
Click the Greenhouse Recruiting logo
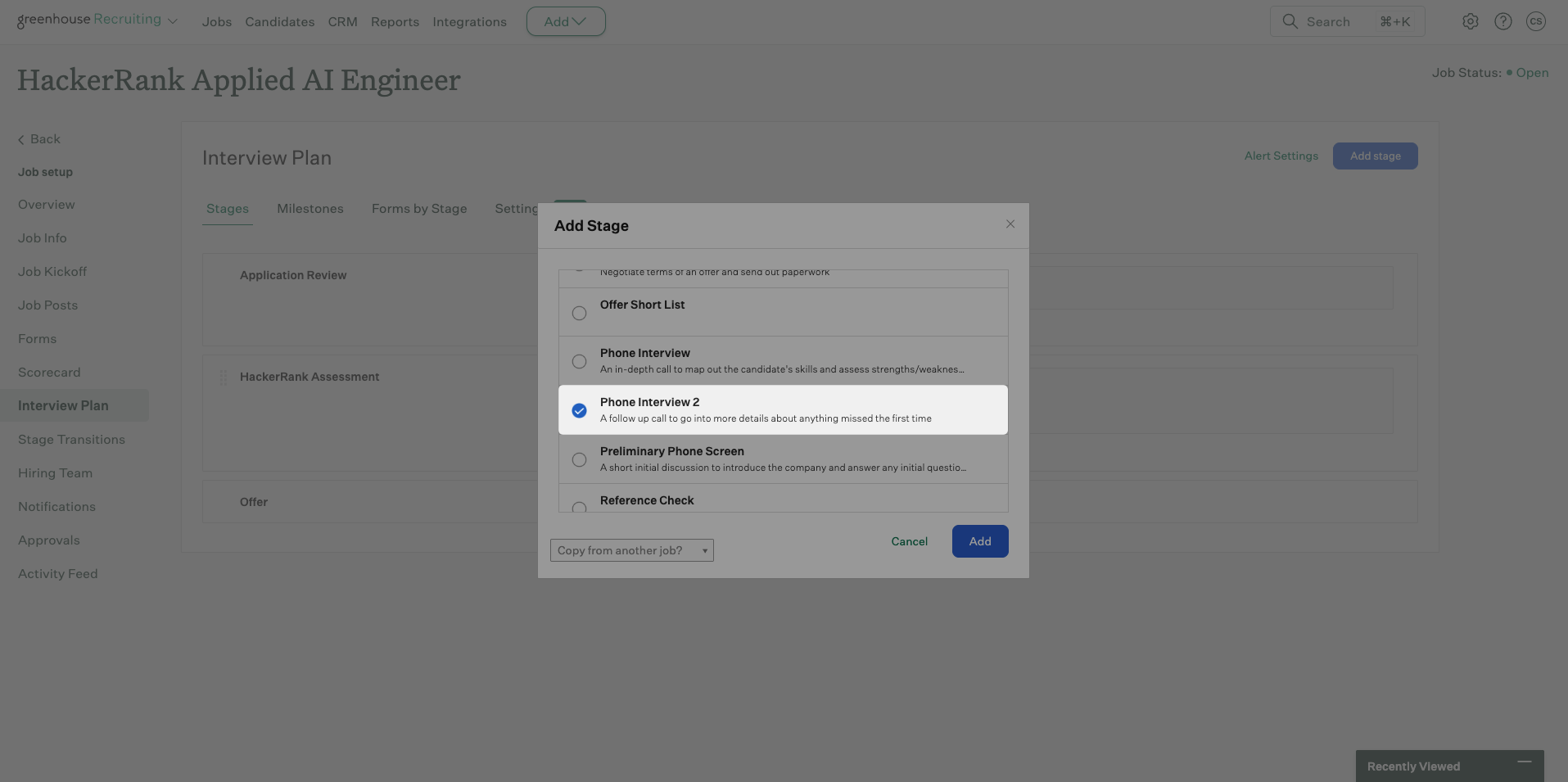coord(89,20)
